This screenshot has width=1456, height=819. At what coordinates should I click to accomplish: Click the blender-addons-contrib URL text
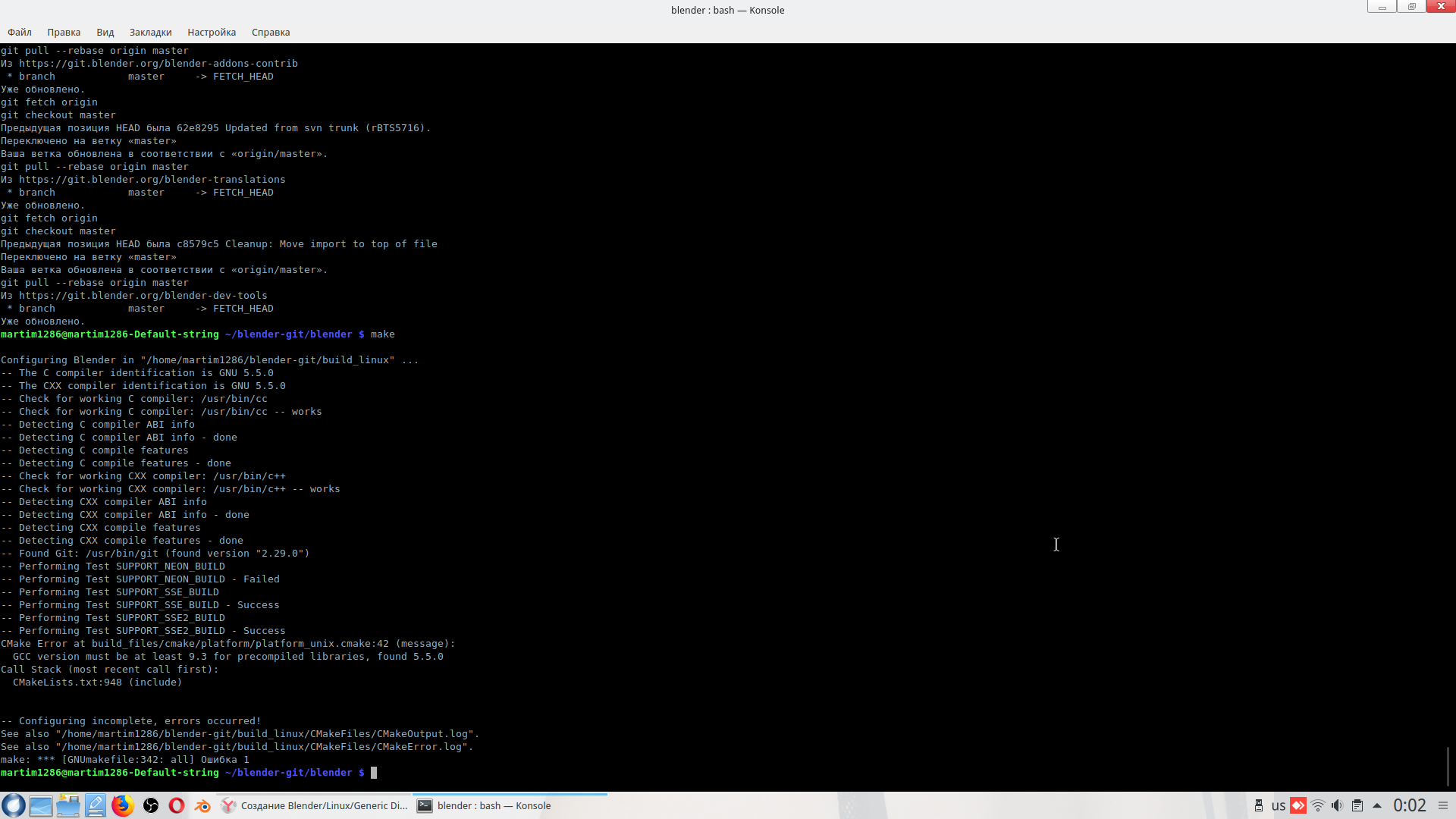click(x=158, y=64)
